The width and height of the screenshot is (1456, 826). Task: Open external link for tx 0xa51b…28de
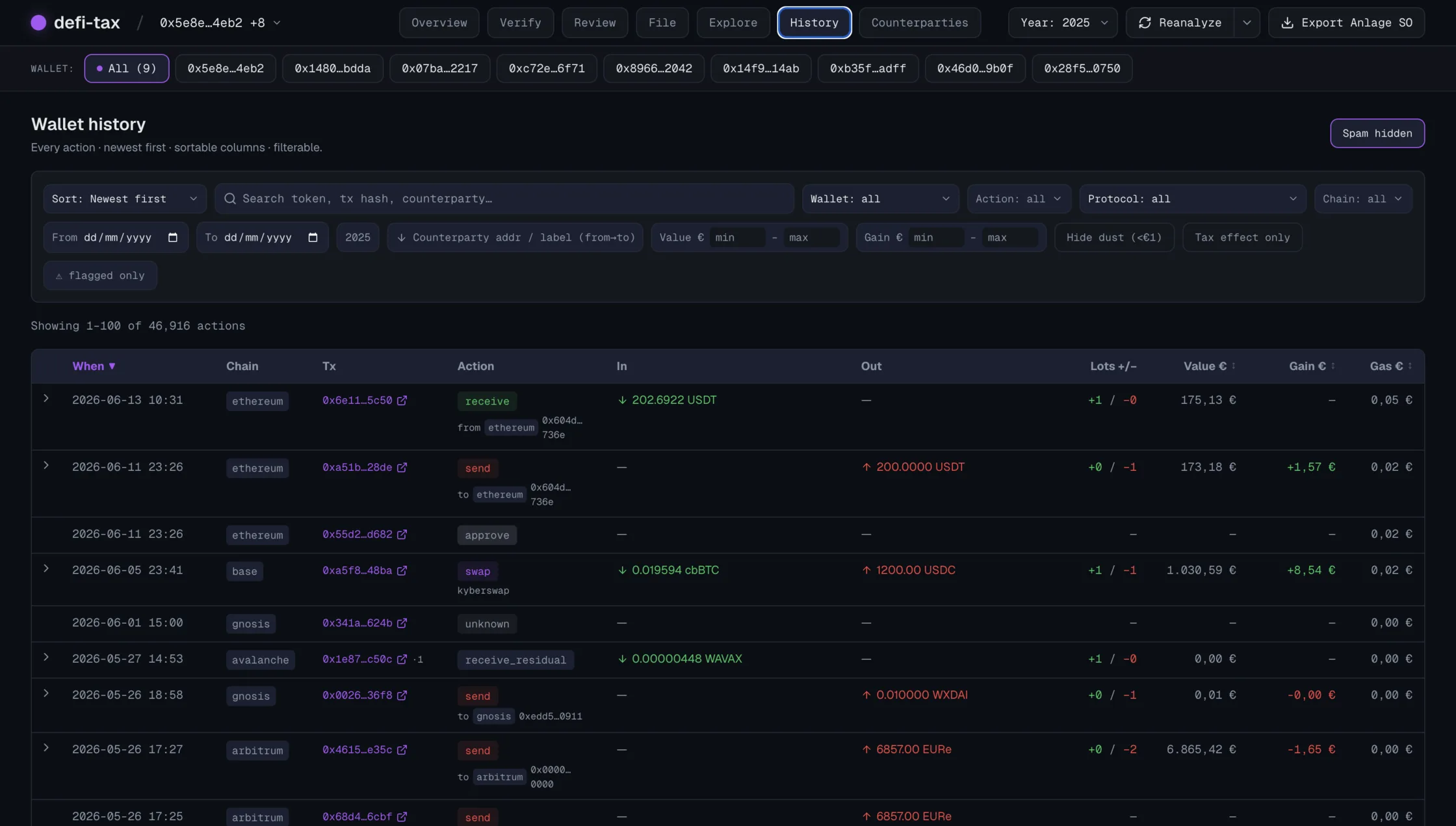[402, 468]
